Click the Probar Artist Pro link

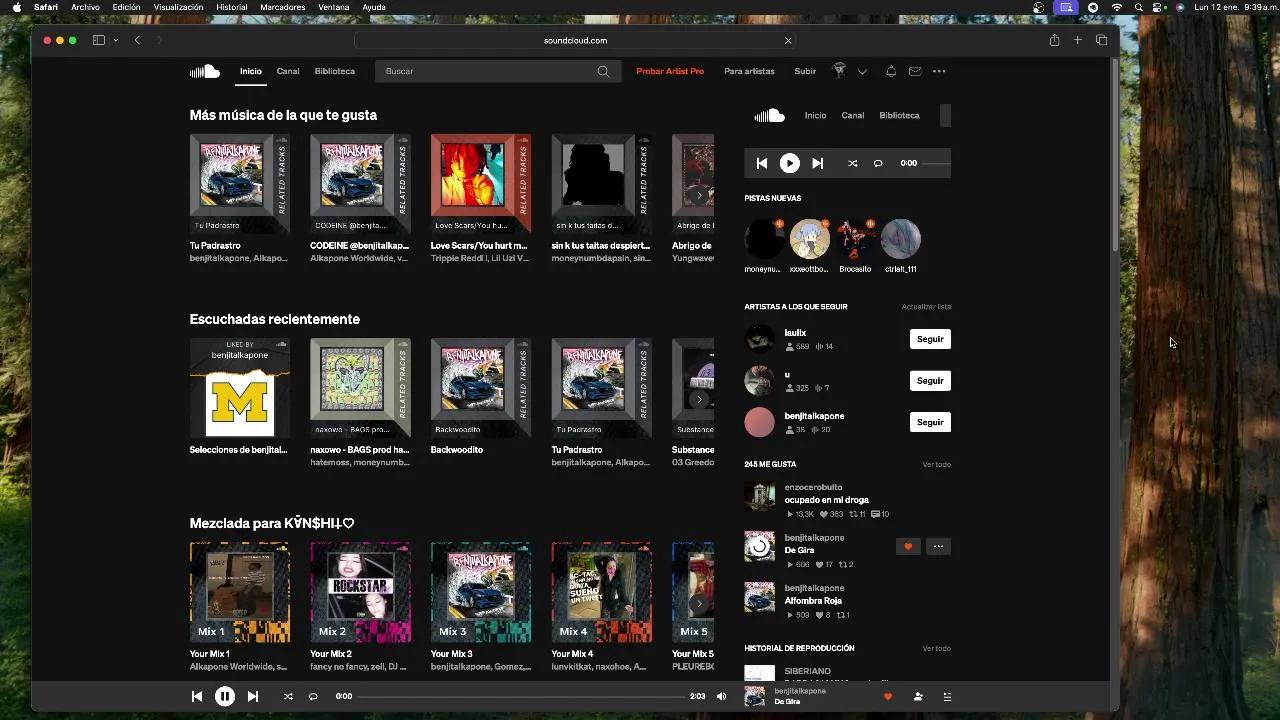[670, 71]
